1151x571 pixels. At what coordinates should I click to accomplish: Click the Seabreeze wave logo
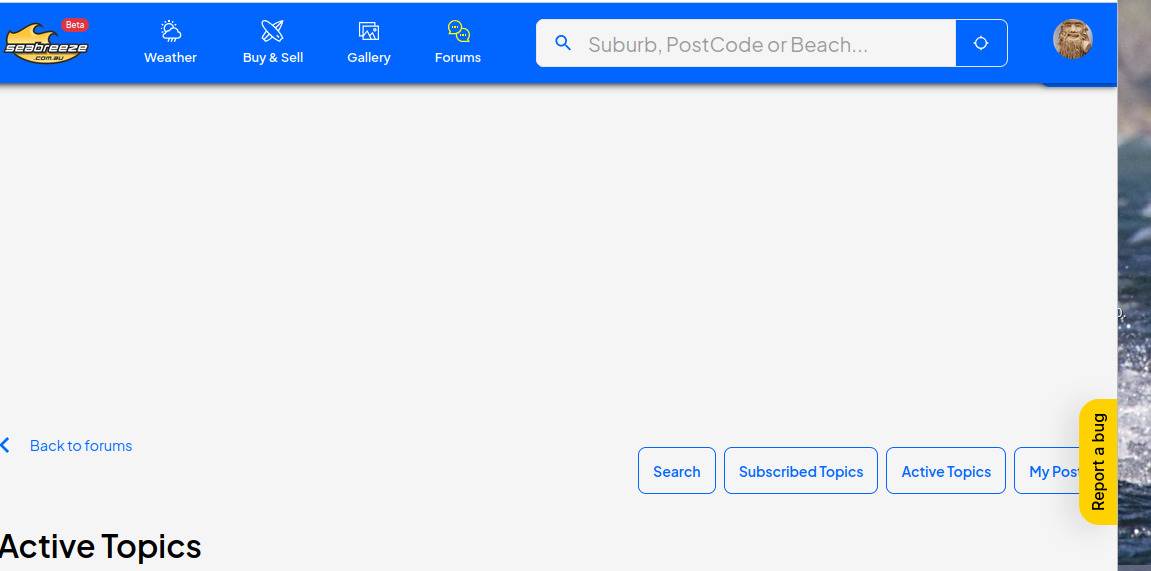[46, 43]
